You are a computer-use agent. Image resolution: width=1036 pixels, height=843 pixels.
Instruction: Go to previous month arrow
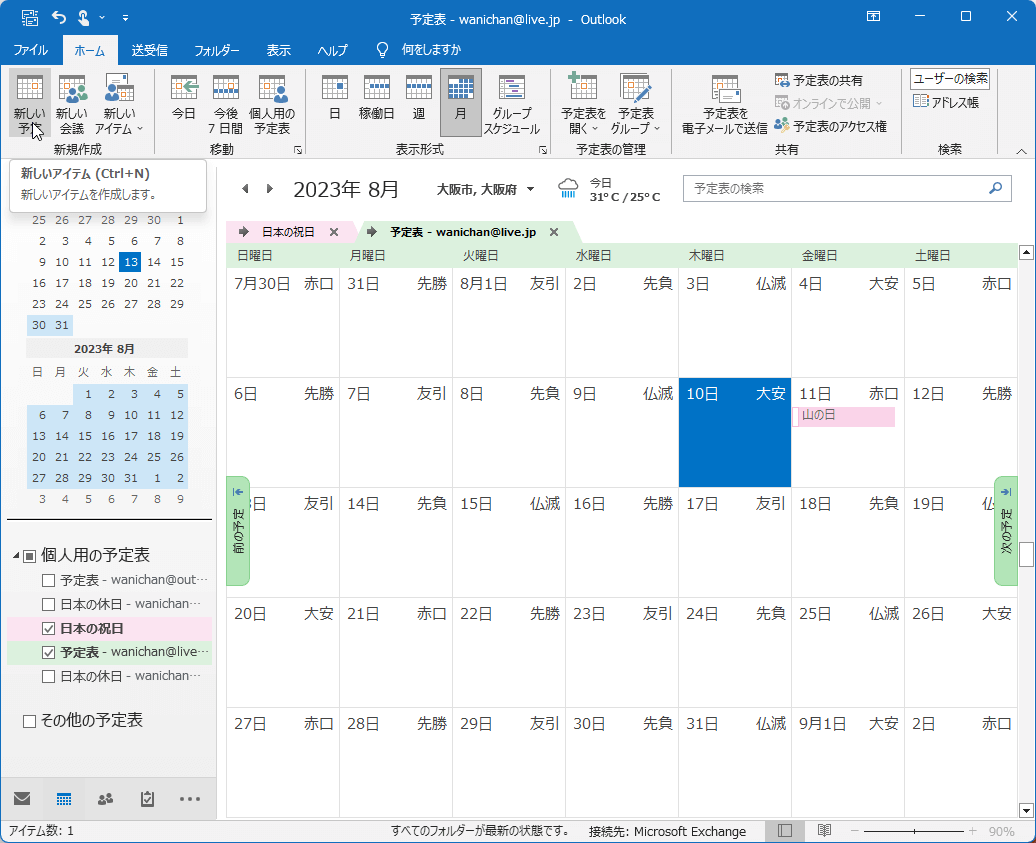[x=245, y=189]
